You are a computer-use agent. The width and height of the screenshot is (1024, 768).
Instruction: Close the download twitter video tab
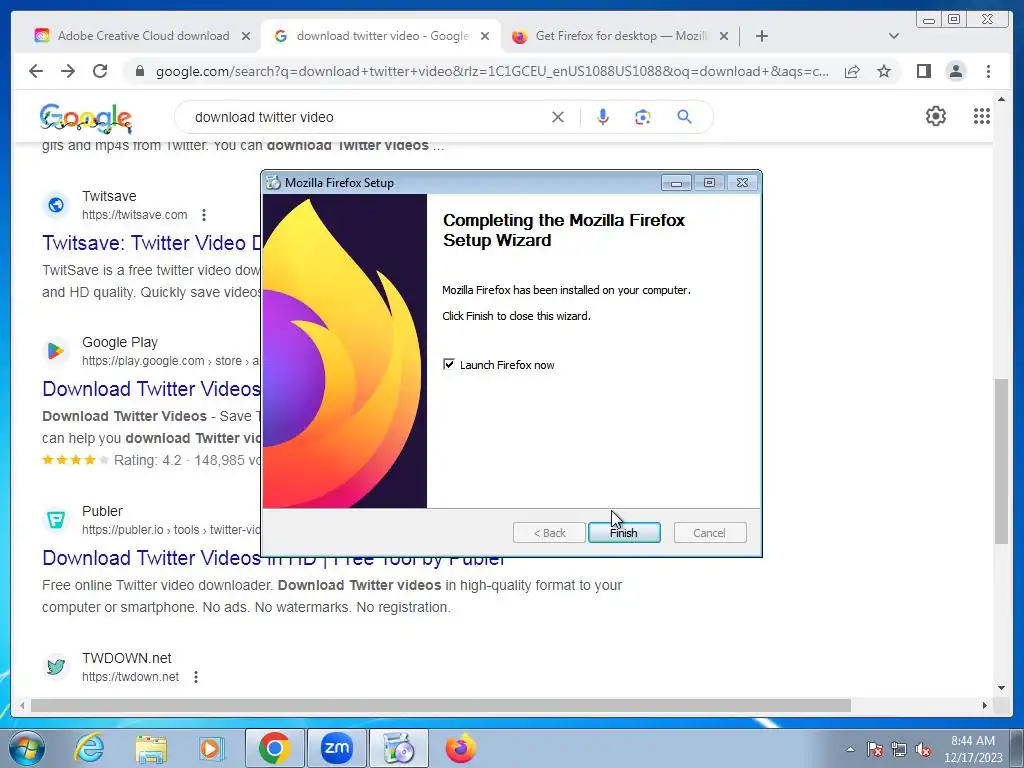tap(485, 37)
